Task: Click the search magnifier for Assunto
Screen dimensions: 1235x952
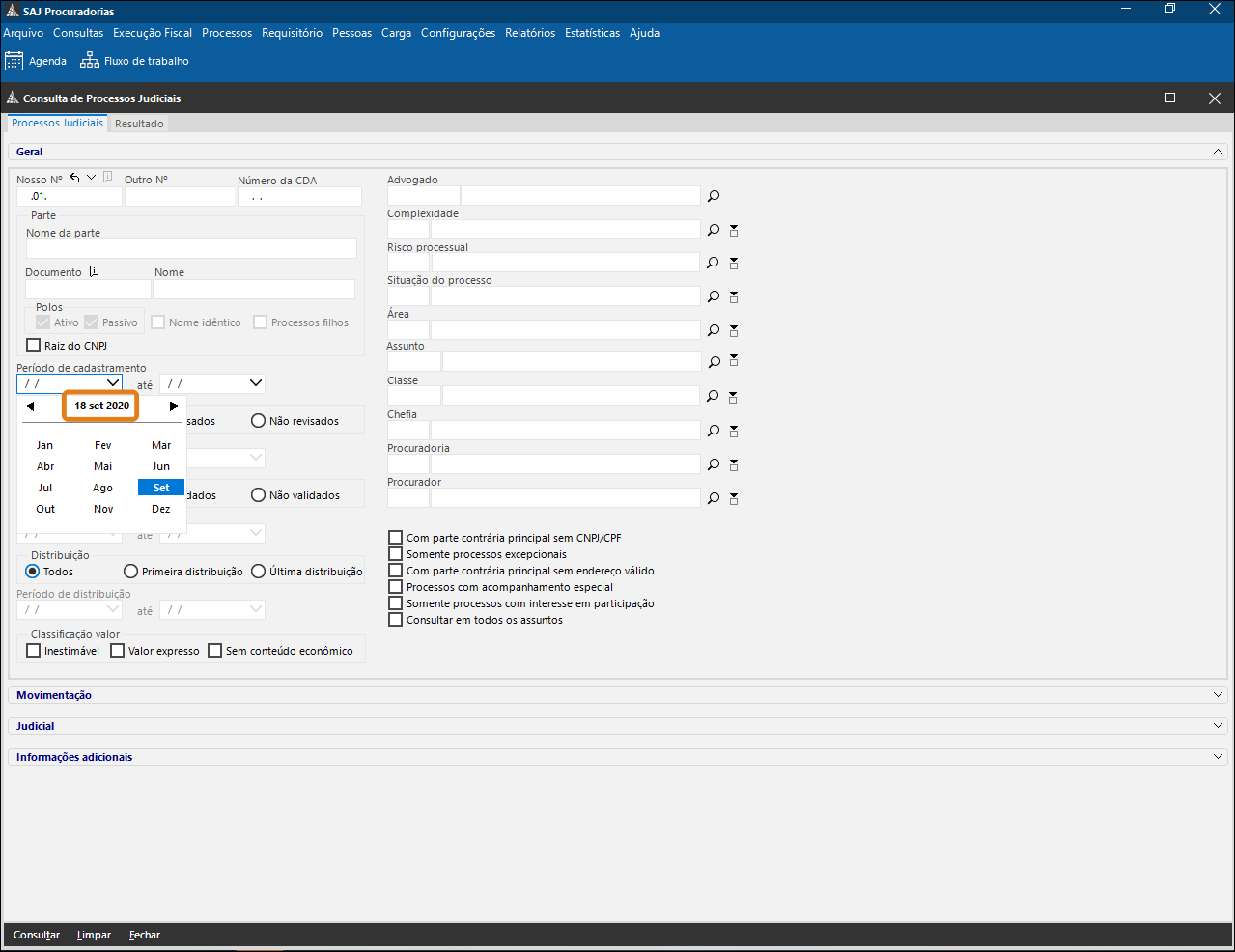Action: click(x=714, y=362)
